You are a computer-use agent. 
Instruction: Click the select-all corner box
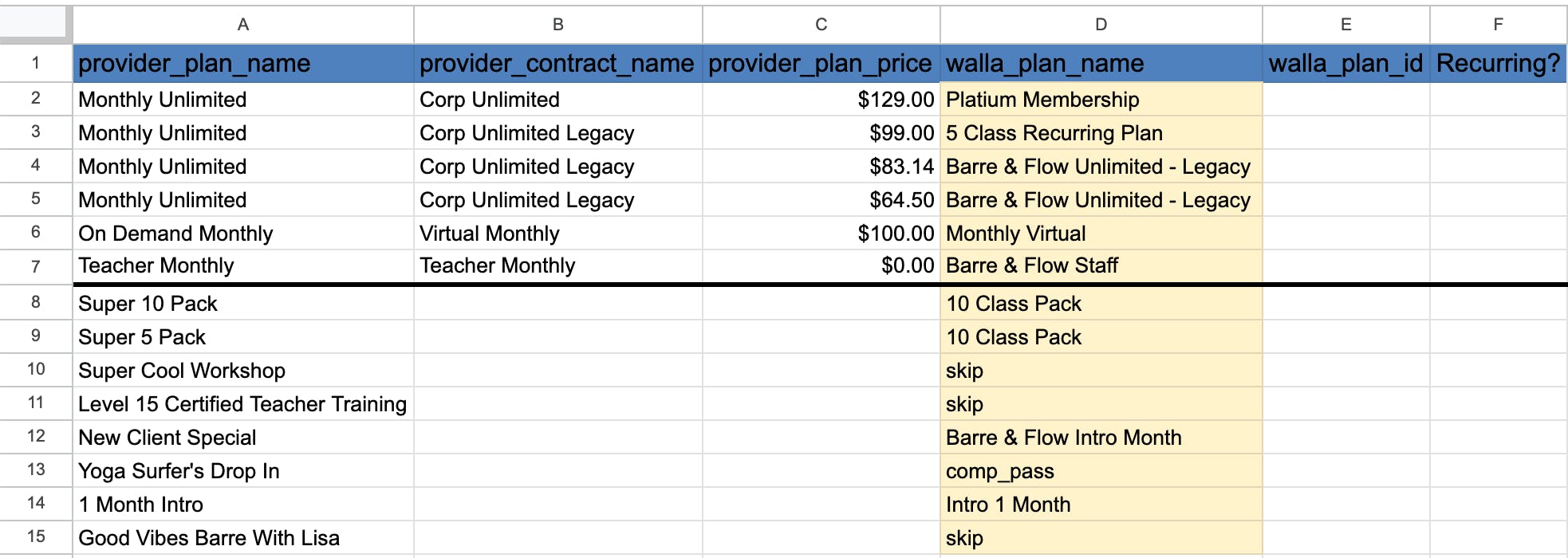[x=35, y=24]
